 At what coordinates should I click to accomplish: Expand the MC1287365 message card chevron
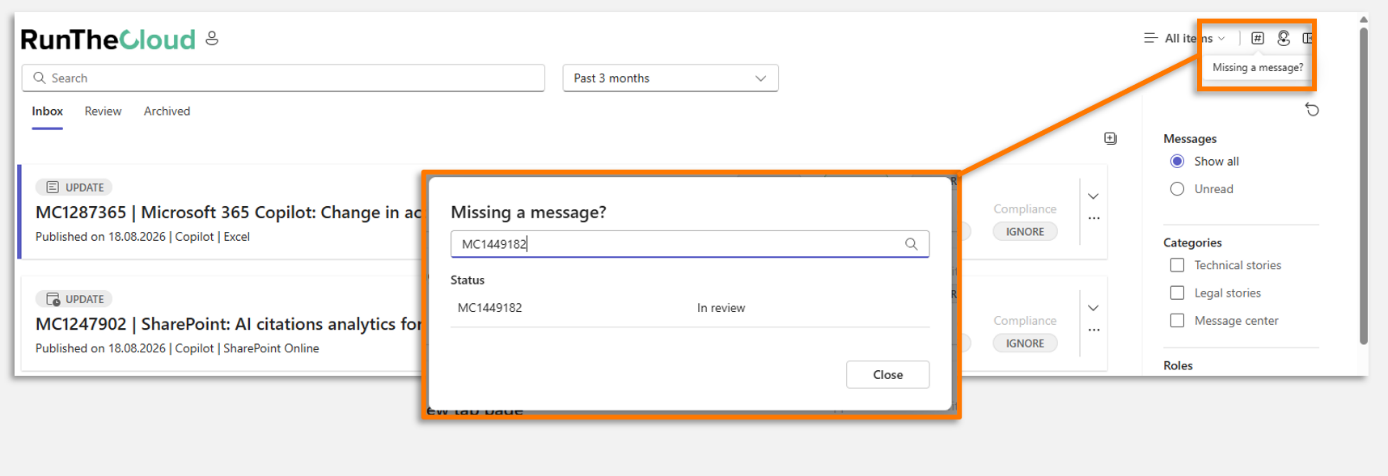[x=1093, y=196]
